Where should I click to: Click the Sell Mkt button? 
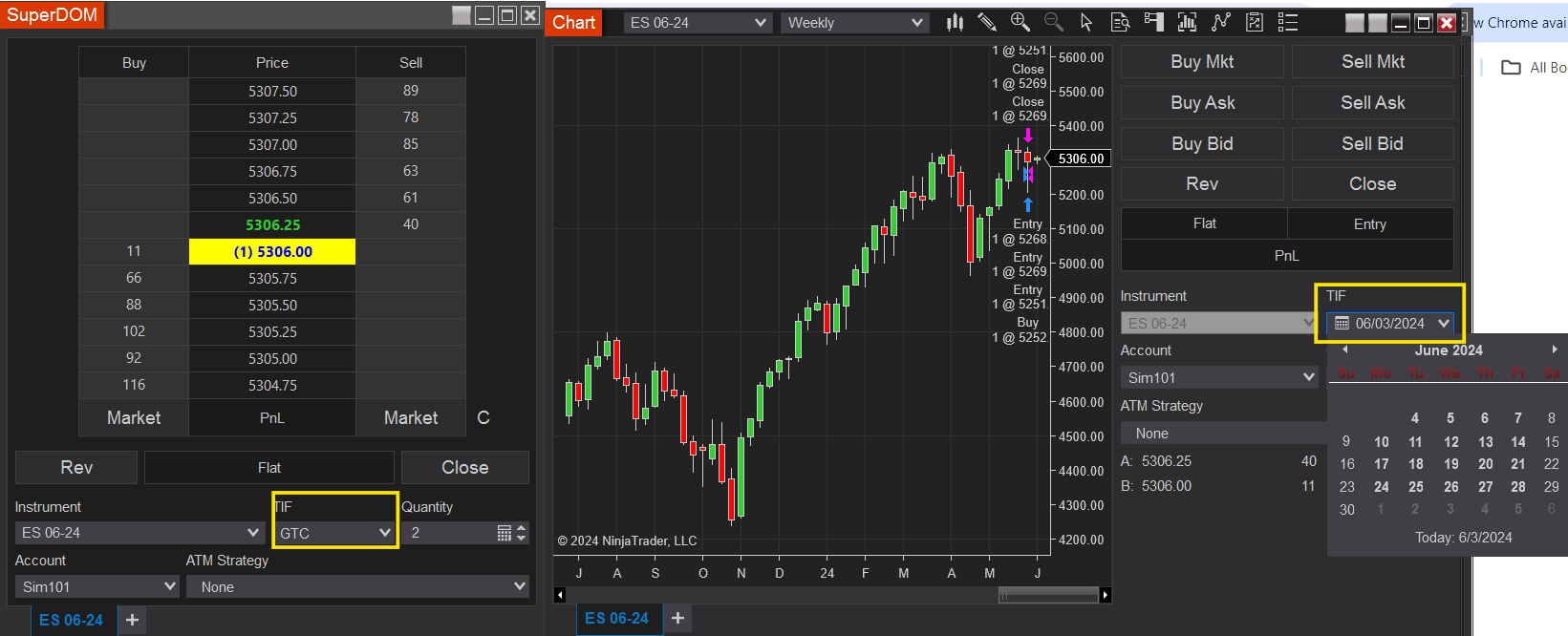tap(1373, 61)
